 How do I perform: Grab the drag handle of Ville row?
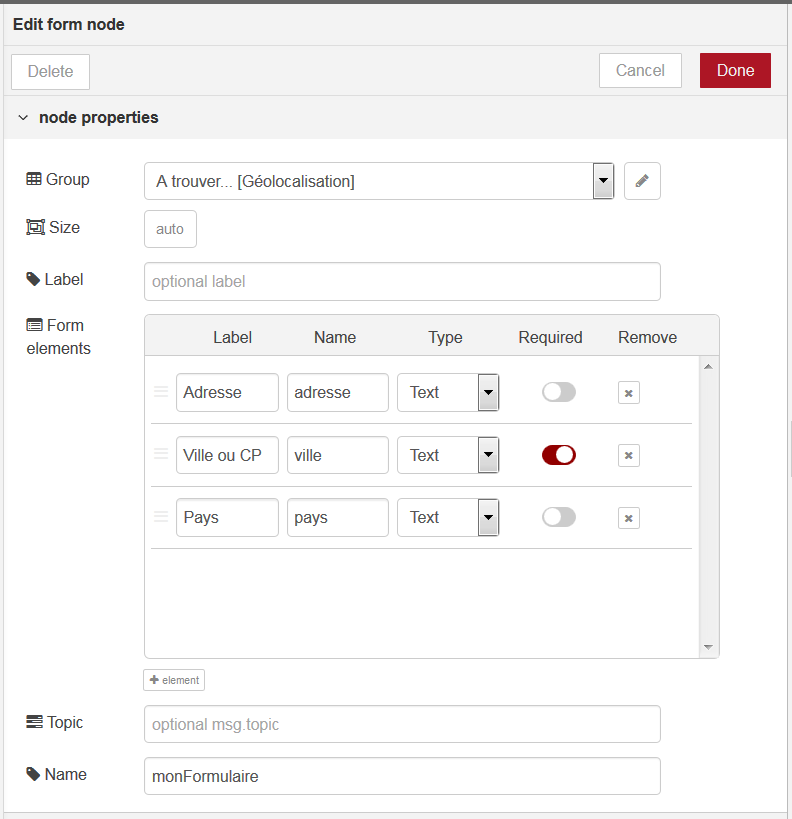point(161,454)
